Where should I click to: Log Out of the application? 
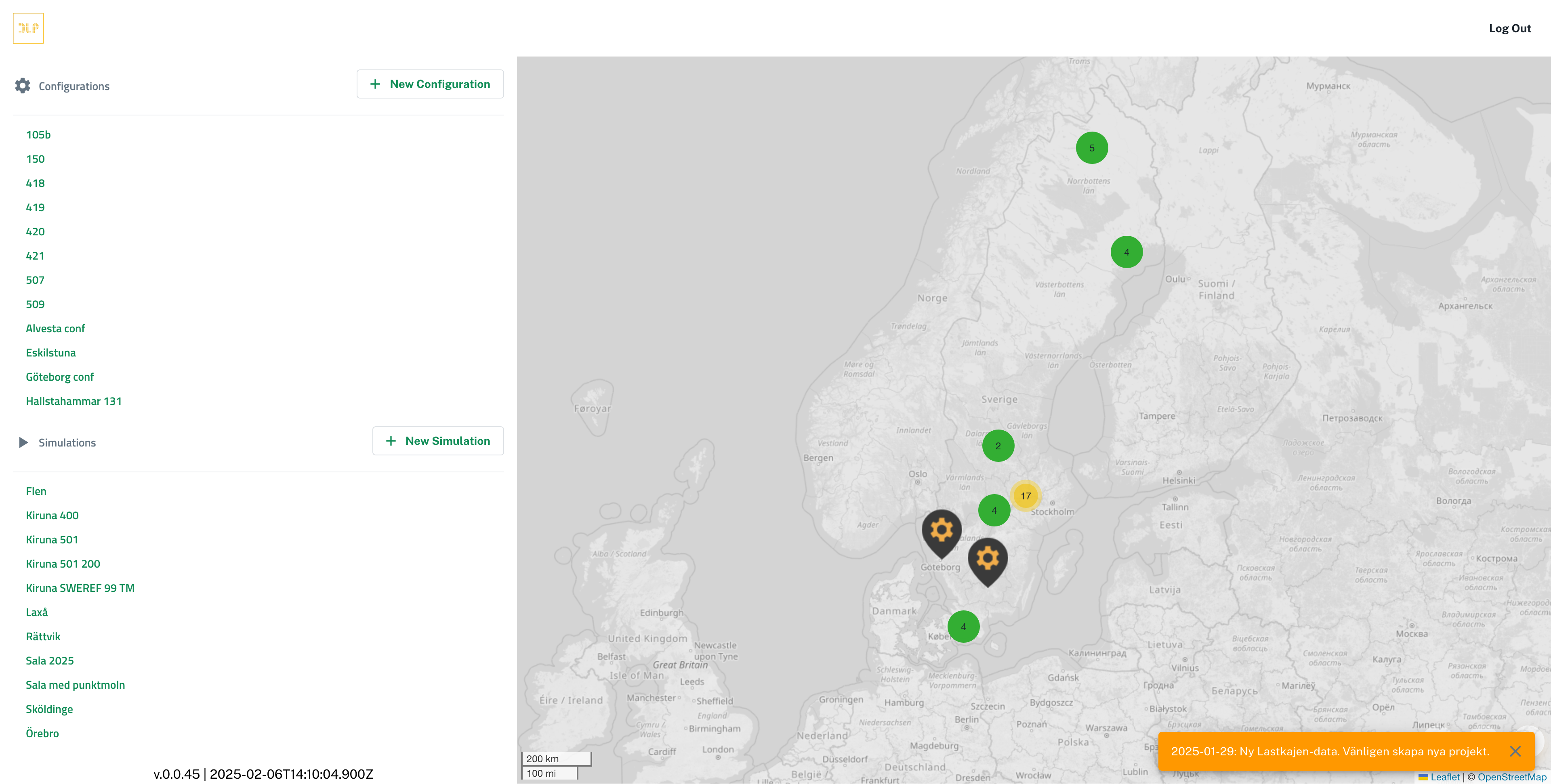pyautogui.click(x=1509, y=28)
